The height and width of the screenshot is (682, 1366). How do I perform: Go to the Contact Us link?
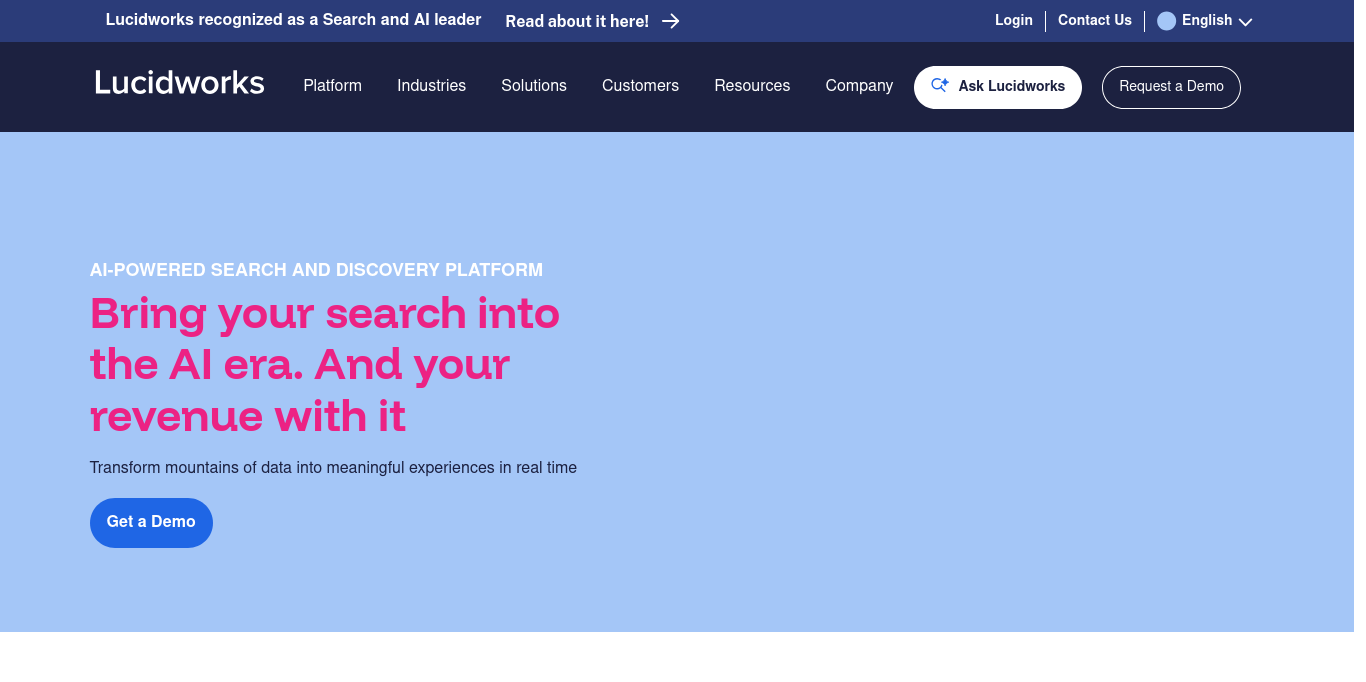tap(1095, 20)
